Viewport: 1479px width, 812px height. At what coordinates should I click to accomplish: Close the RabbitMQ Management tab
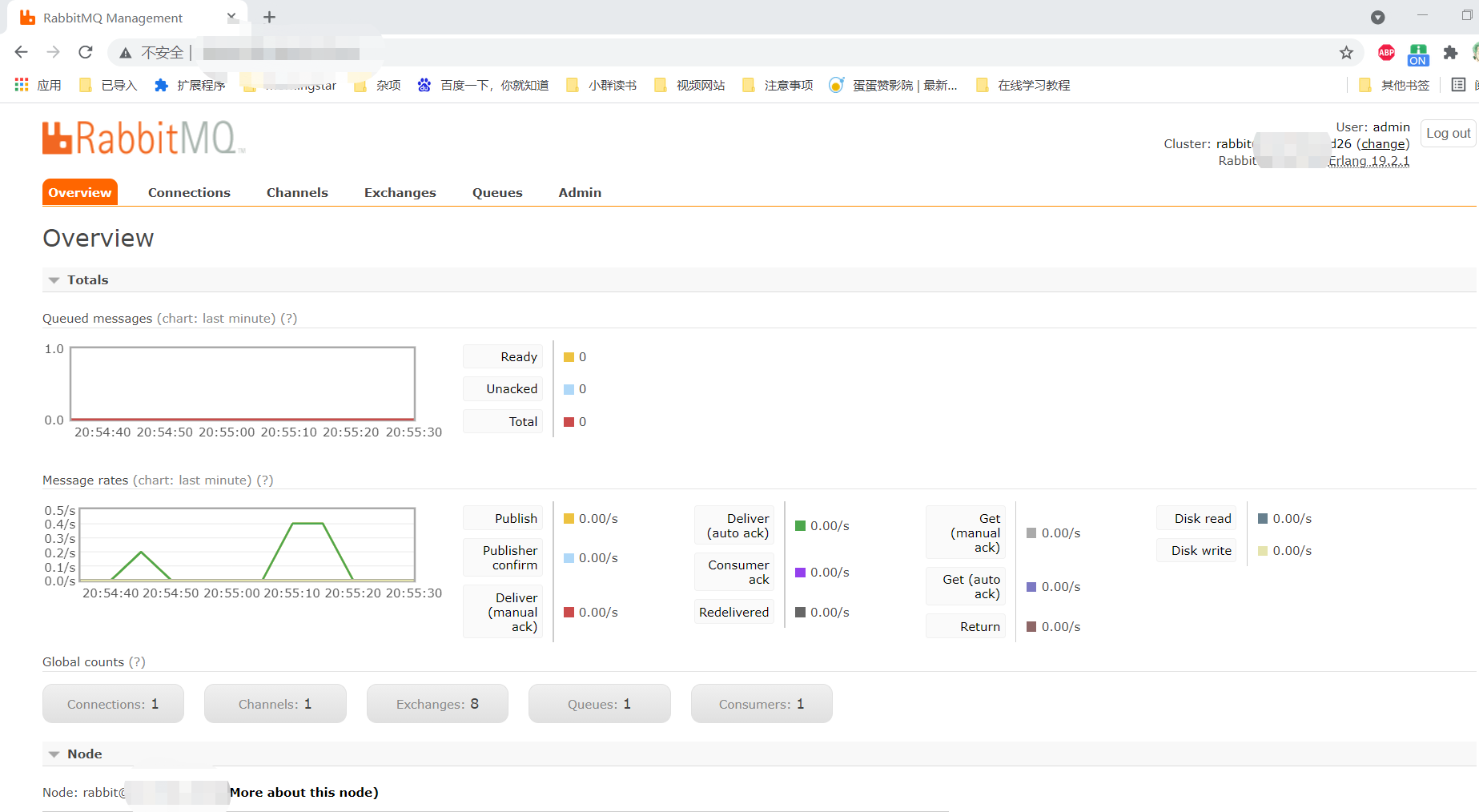click(231, 17)
